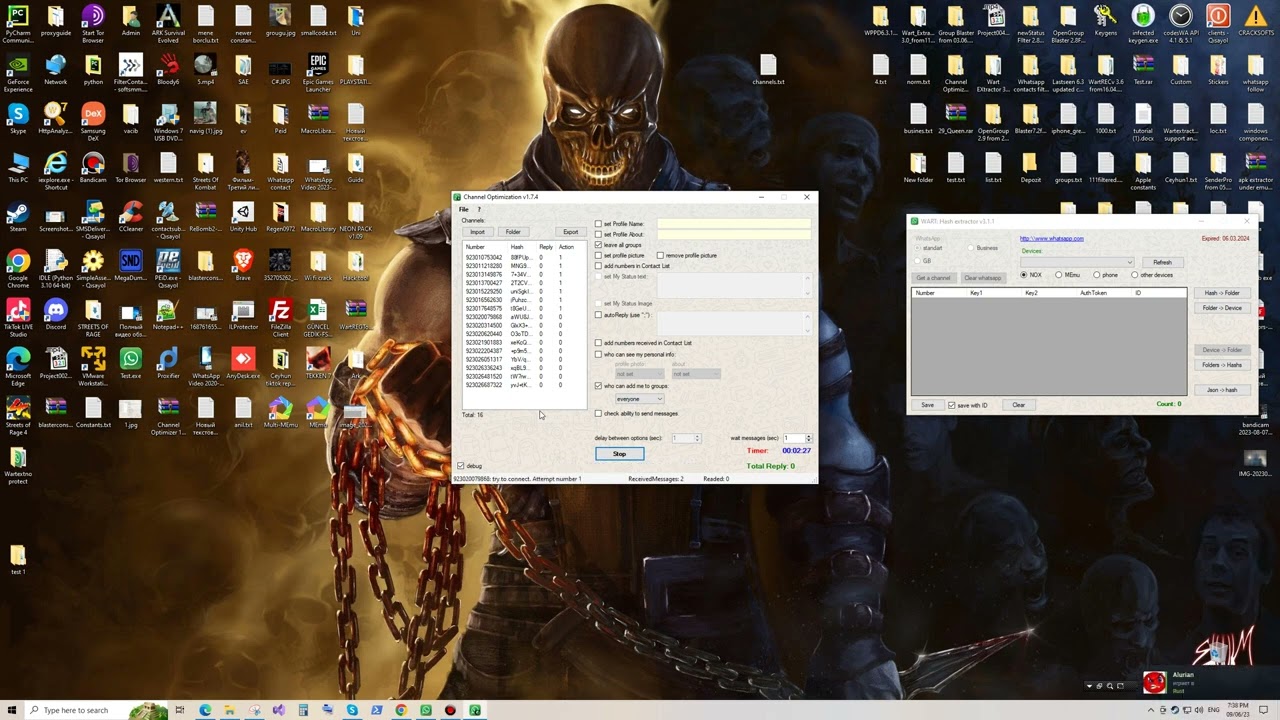Image resolution: width=1280 pixels, height=720 pixels.
Task: Open the File menu in Channel Optimization
Action: [463, 209]
